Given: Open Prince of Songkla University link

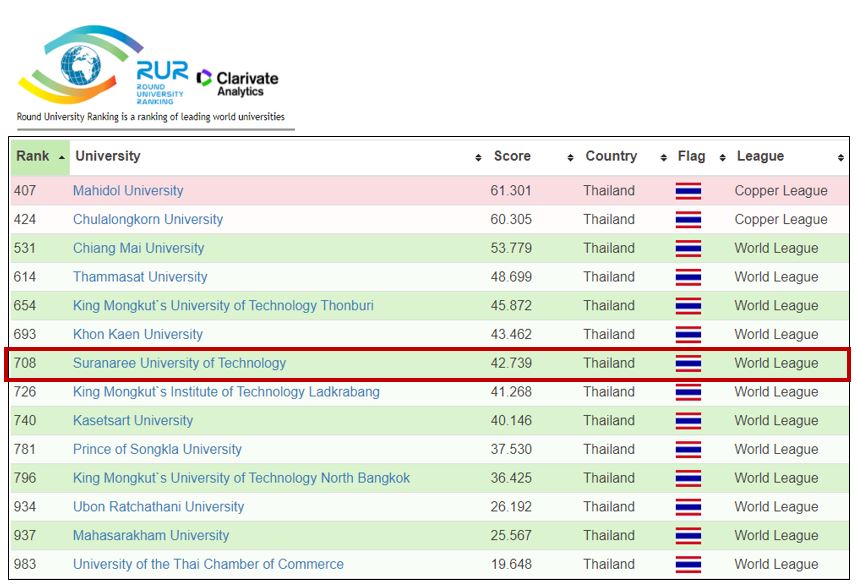Looking at the screenshot, I should pos(157,449).
